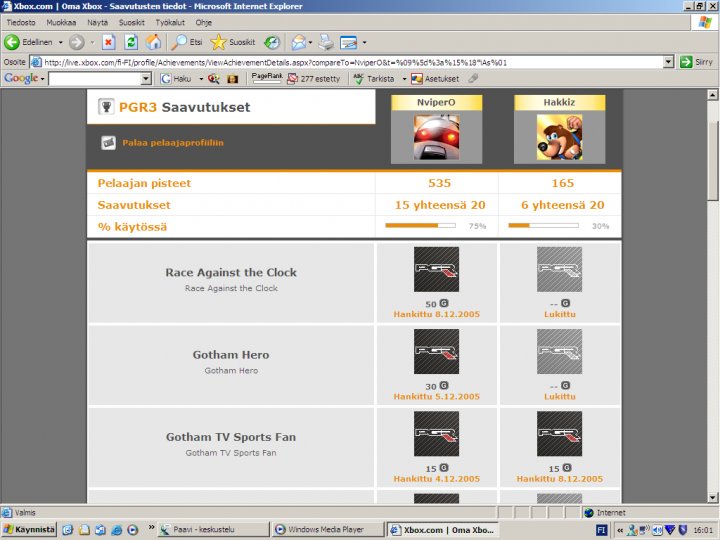This screenshot has width=720, height=540.
Task: Open Hakkiz gamertag header
Action: click(x=559, y=102)
